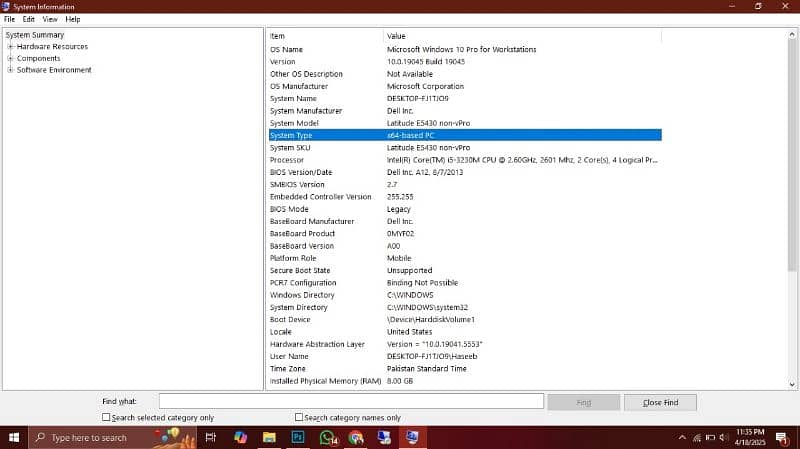
Task: Select the Installed Physical Memory (RAM) row
Action: click(465, 381)
